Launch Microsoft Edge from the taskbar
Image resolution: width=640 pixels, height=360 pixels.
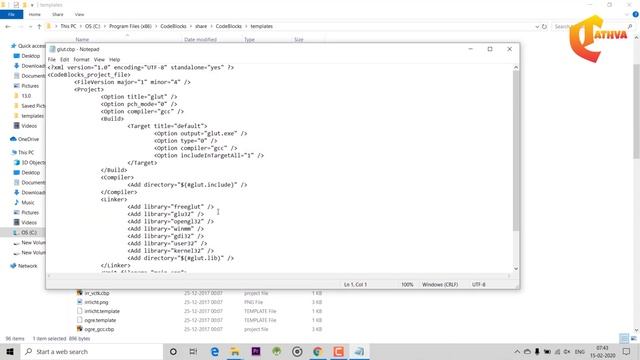coord(215,351)
